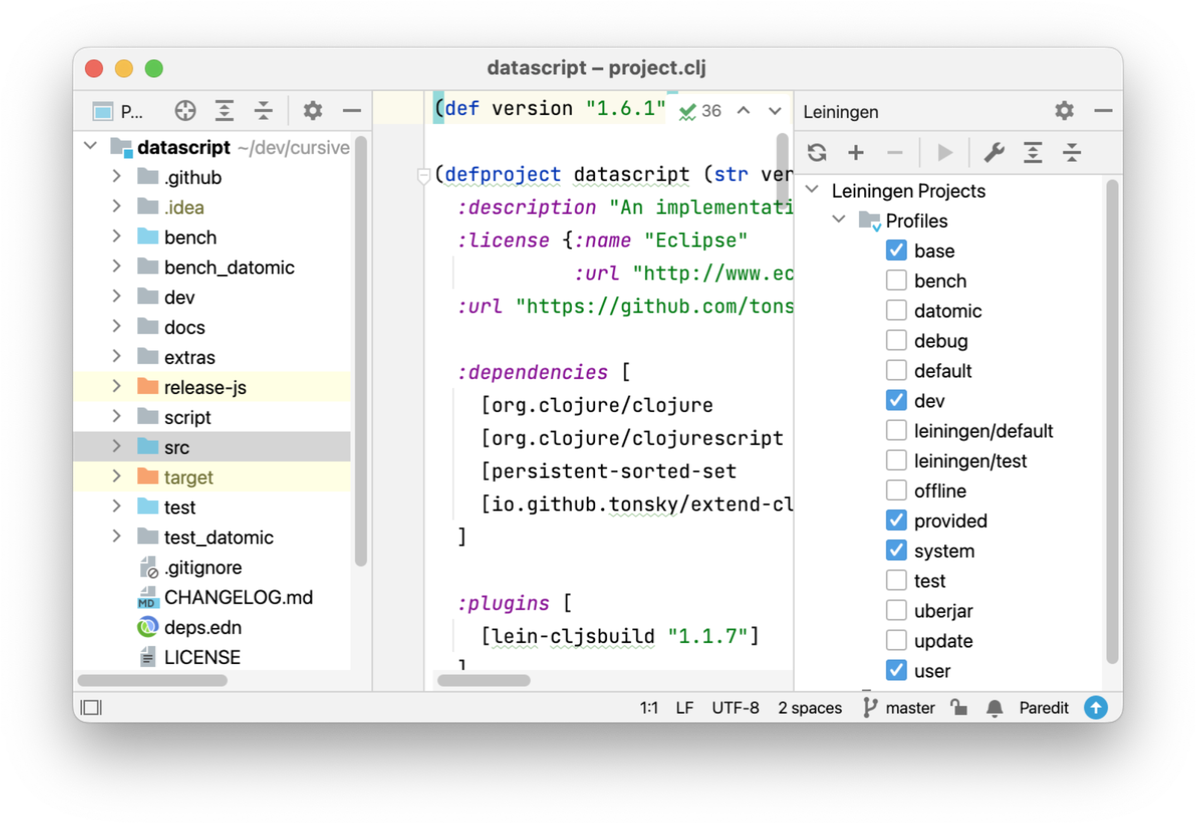Hide the Project tool window
Image resolution: width=1196 pixels, height=823 pixels.
(x=352, y=111)
